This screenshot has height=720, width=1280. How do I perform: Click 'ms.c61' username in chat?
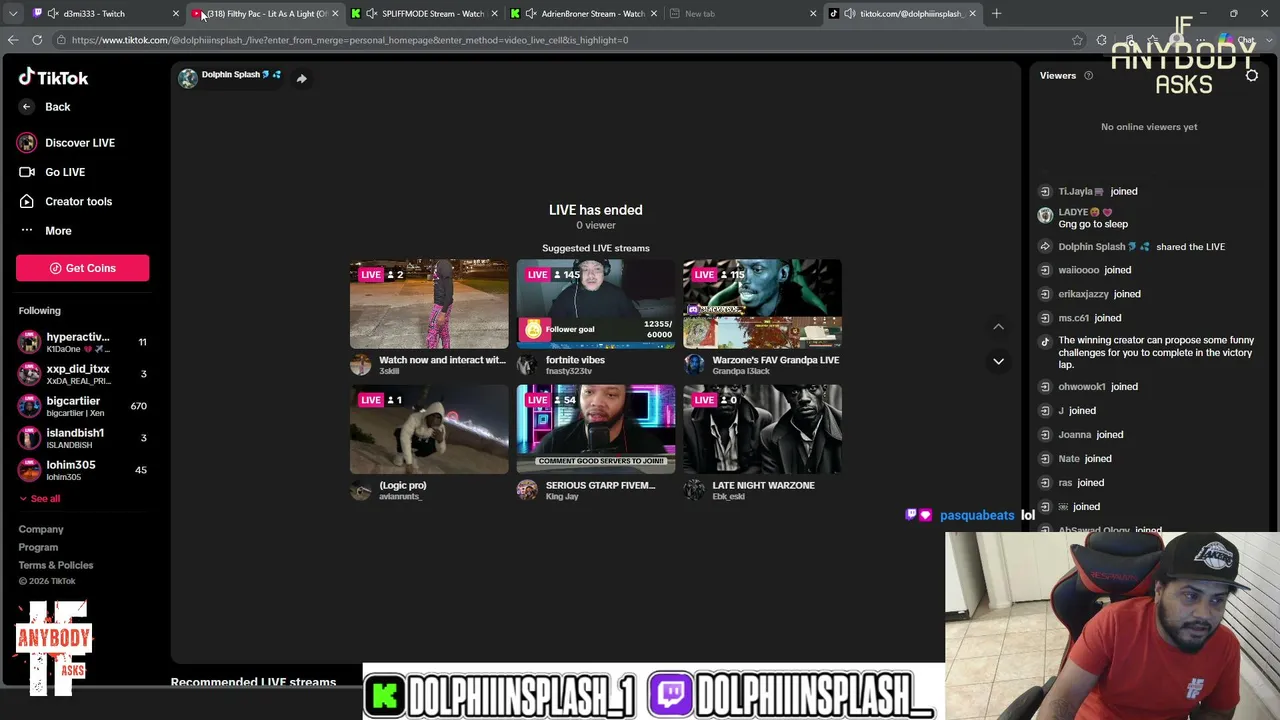(x=1074, y=318)
